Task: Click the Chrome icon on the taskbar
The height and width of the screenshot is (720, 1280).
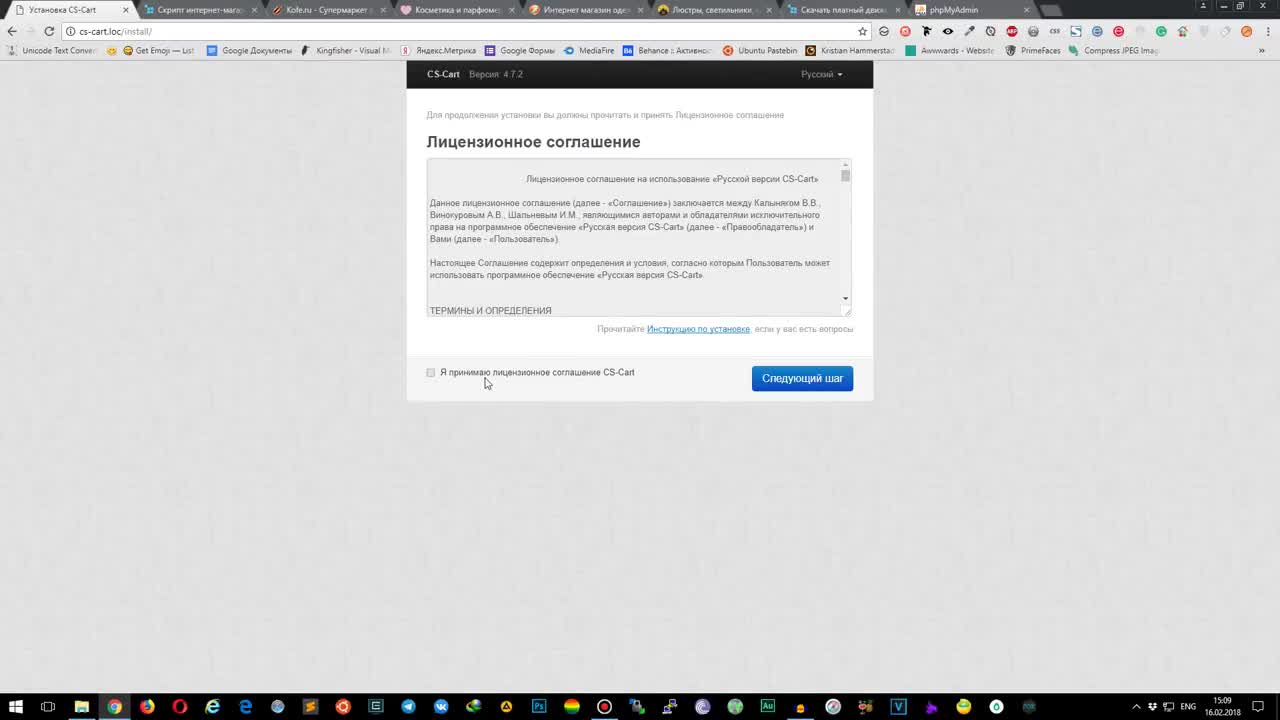Action: pos(115,707)
